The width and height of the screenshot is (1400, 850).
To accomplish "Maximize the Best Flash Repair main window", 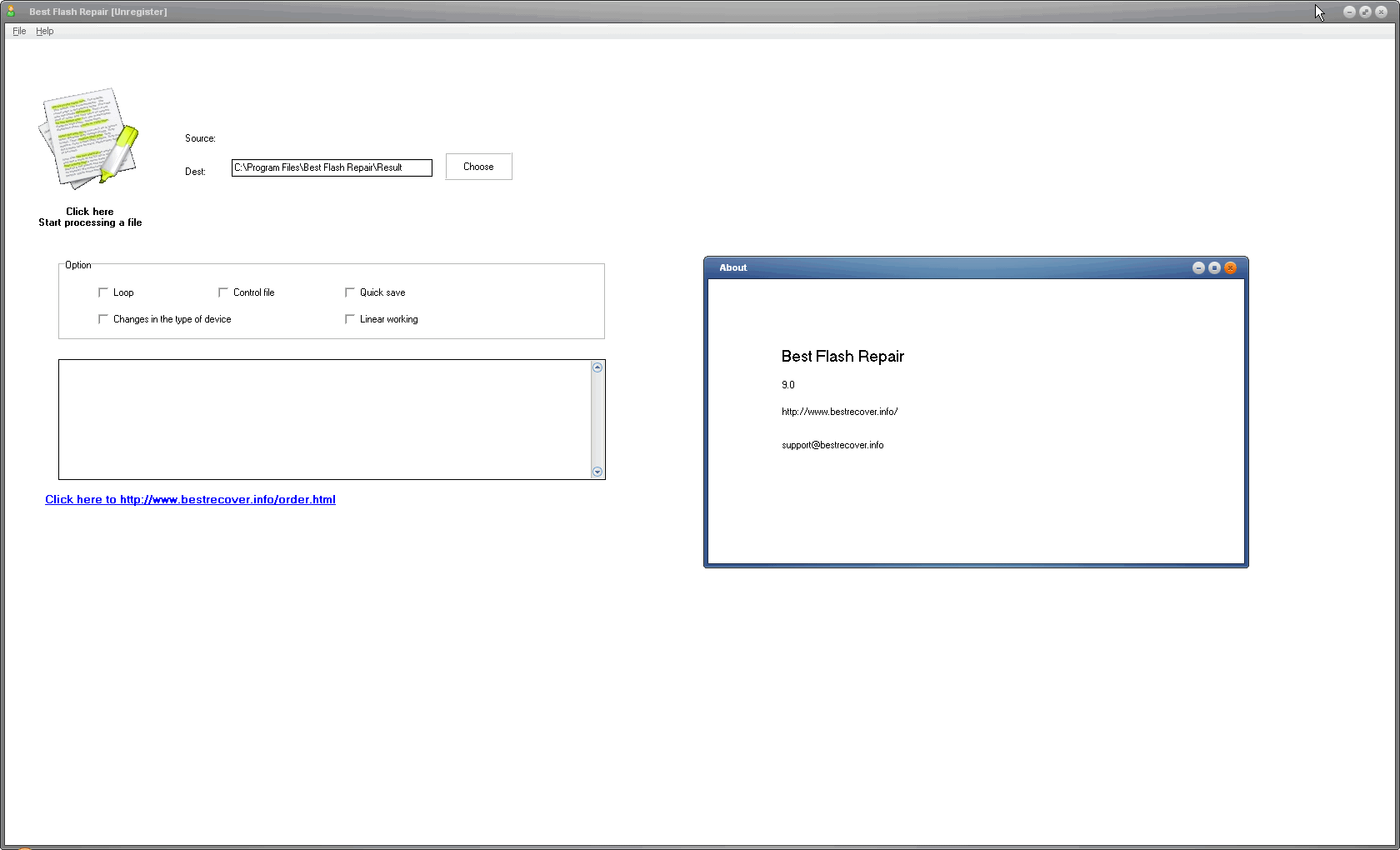I will tap(1365, 12).
